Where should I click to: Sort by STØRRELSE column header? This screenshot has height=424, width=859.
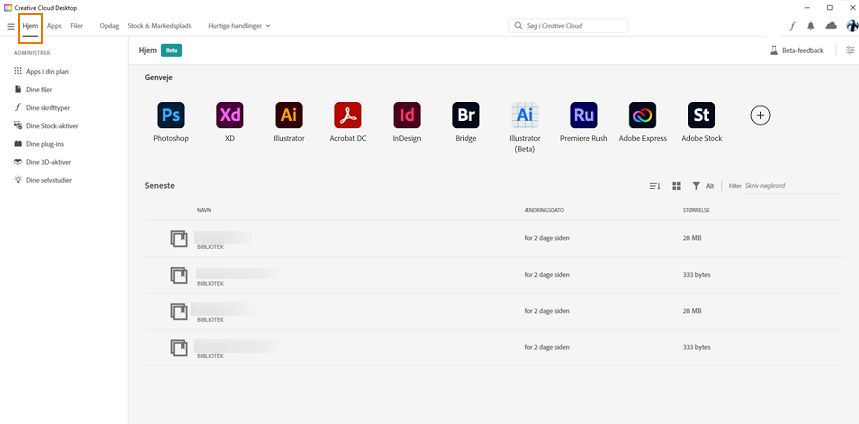[694, 210]
